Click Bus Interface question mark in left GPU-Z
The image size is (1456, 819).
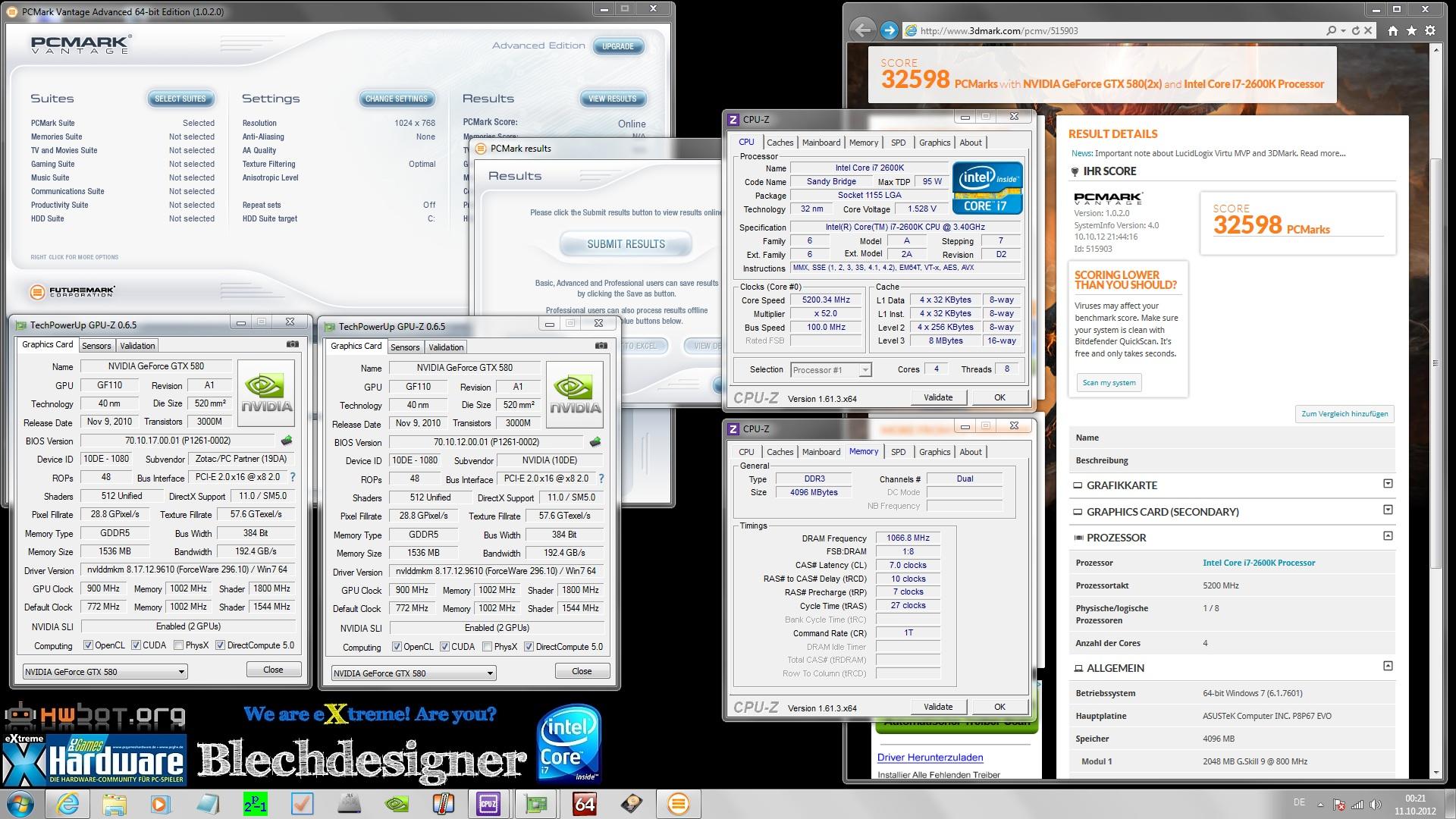(293, 477)
